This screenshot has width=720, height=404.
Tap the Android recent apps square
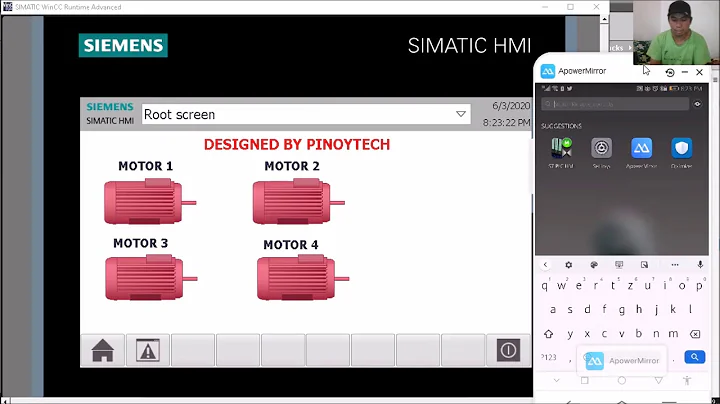coord(585,381)
